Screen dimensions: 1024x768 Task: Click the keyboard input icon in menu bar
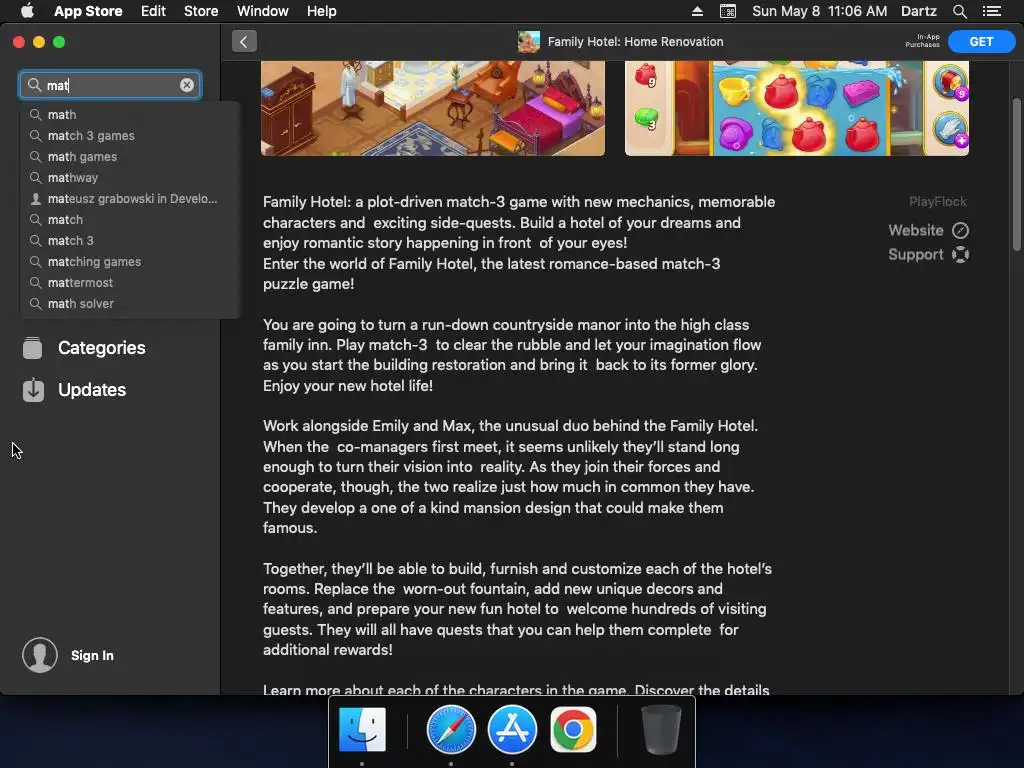point(728,11)
